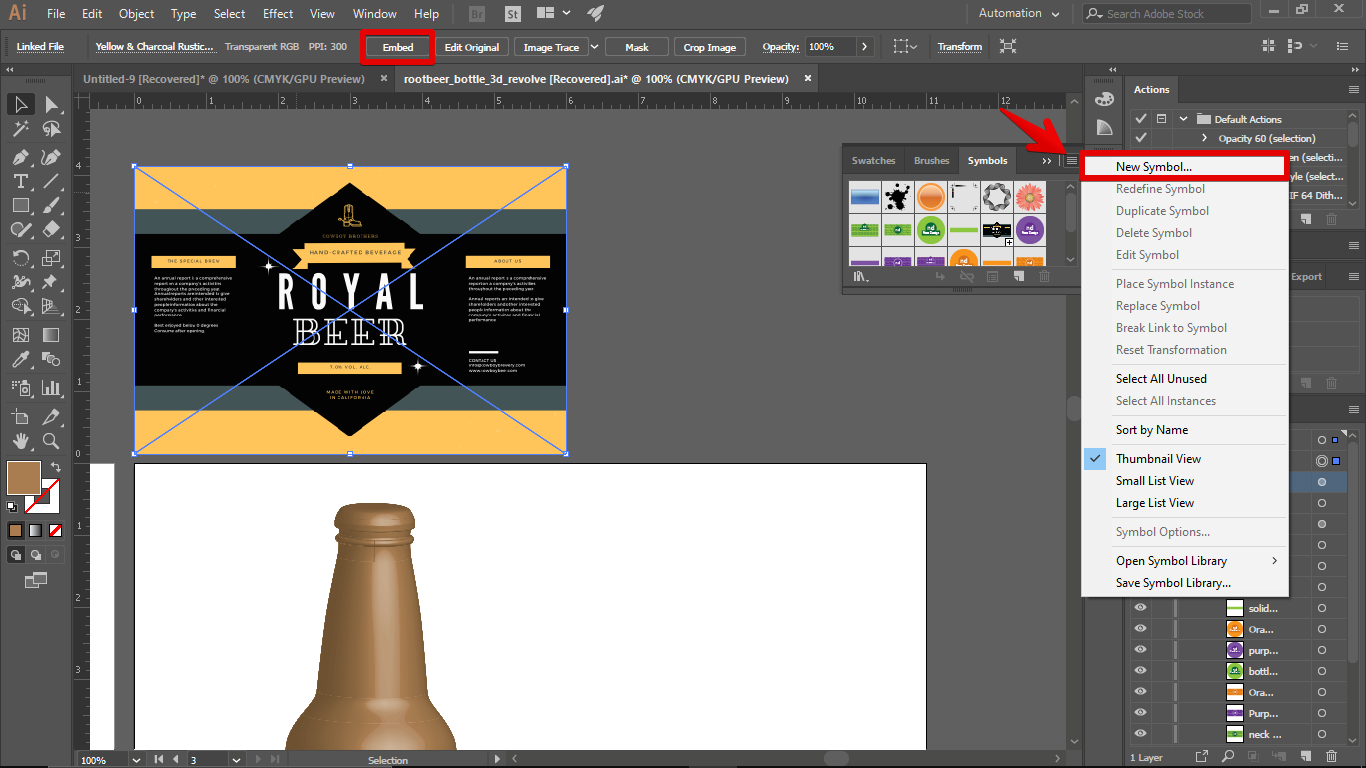Activate the Zoom magnifier tool

click(51, 440)
